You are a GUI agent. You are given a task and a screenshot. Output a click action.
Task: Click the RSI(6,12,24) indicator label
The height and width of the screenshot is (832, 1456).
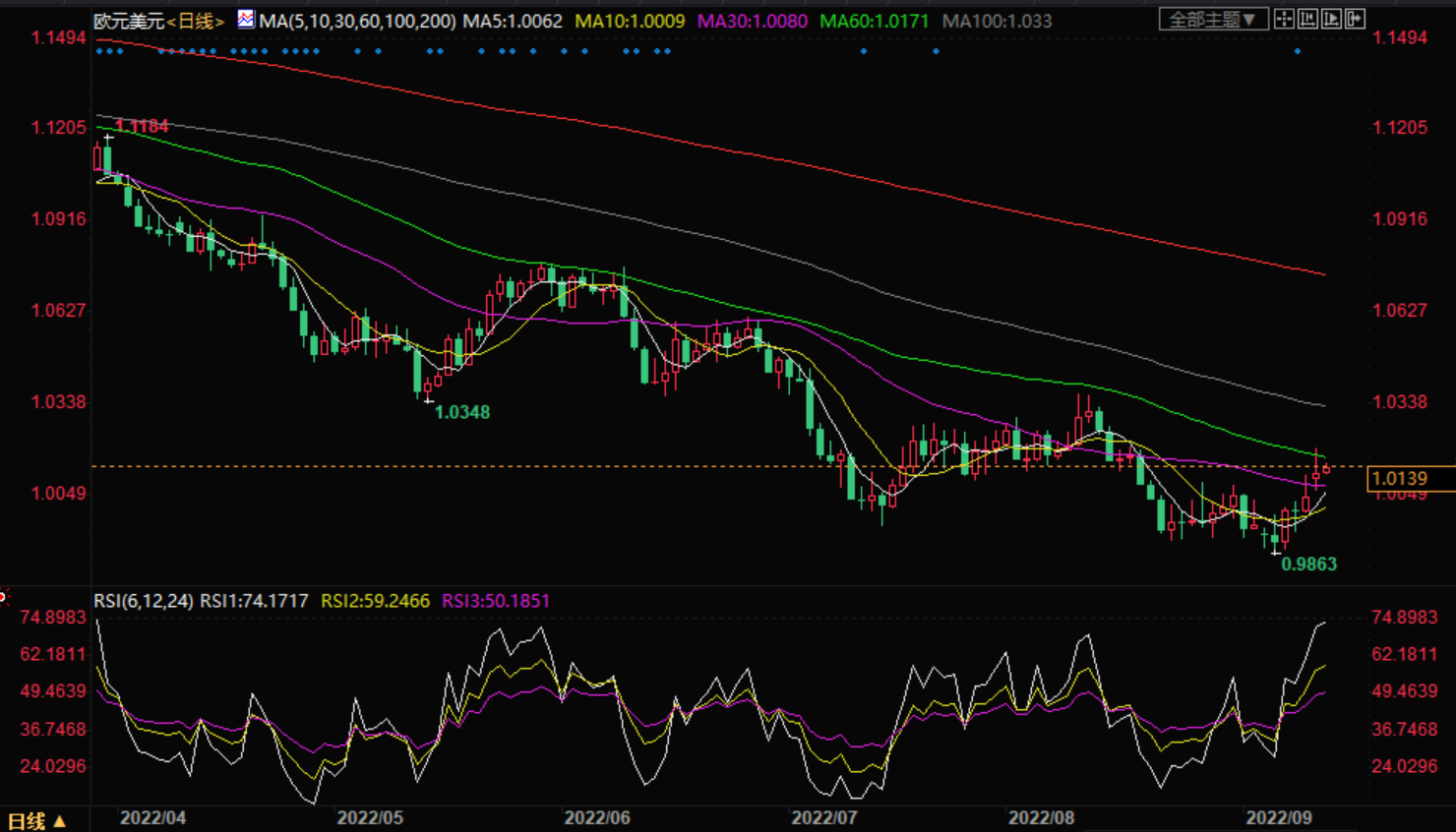point(144,600)
